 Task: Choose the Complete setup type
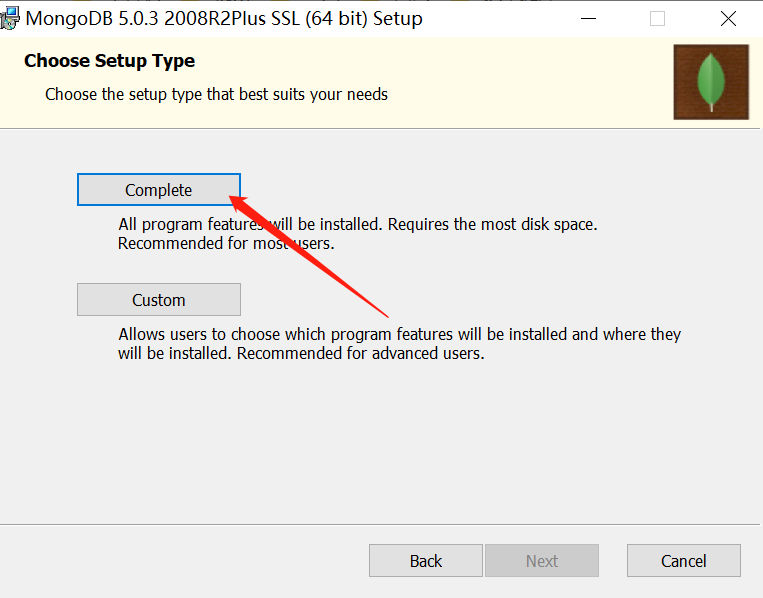(159, 190)
